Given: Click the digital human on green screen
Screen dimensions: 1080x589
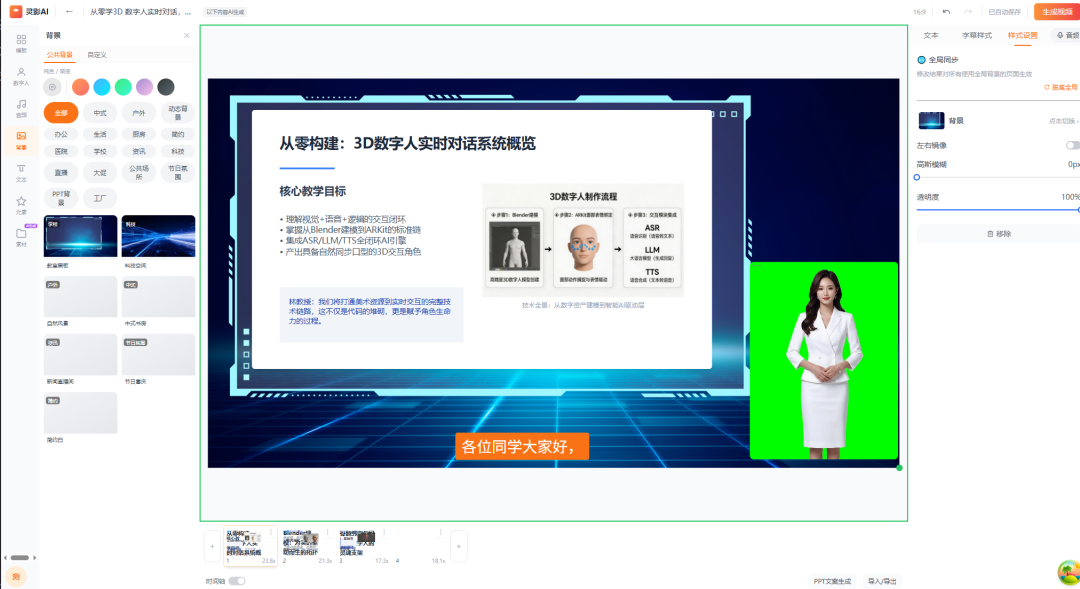Looking at the screenshot, I should click(824, 361).
